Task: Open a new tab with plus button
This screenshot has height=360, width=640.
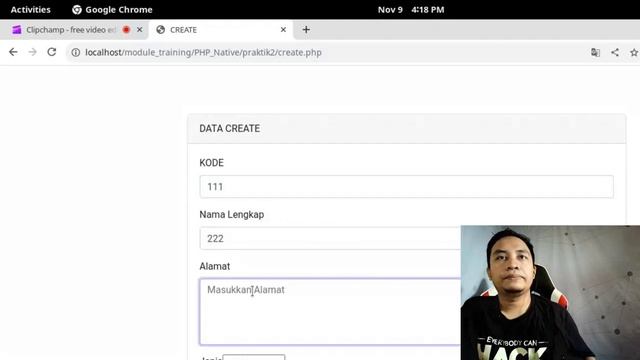Action: (x=306, y=30)
